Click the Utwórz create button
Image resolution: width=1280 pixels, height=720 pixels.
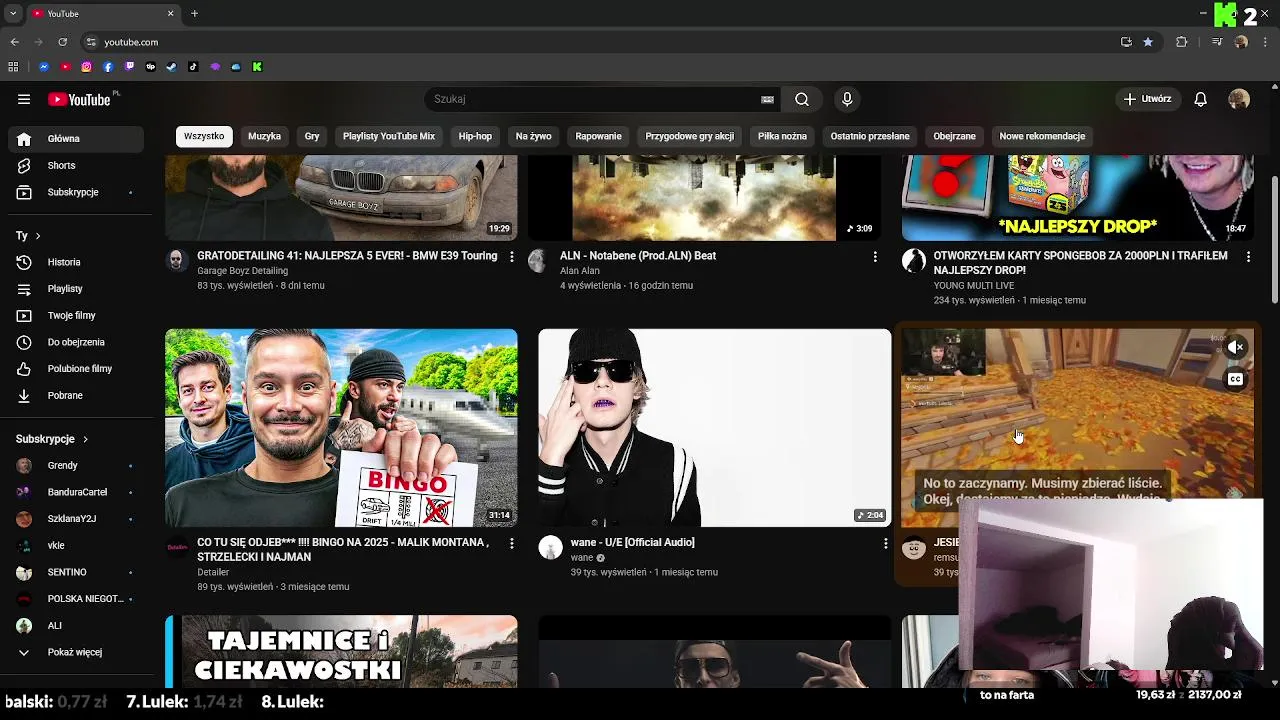[1148, 99]
